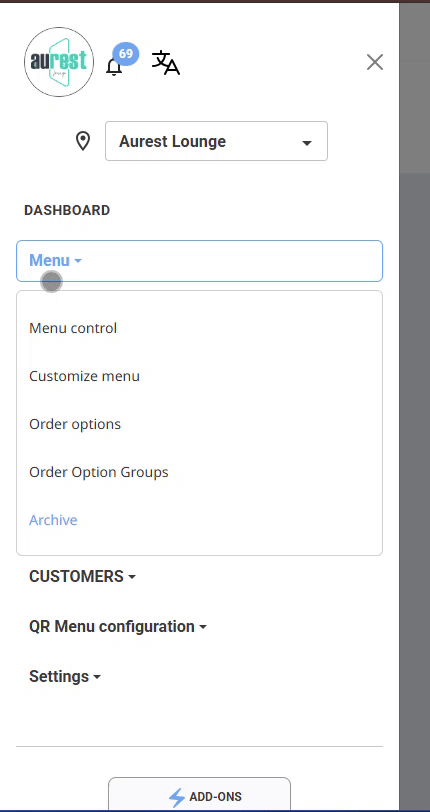Open the Aurest Lounge location dropdown
The width and height of the screenshot is (430, 812).
coord(217,141)
